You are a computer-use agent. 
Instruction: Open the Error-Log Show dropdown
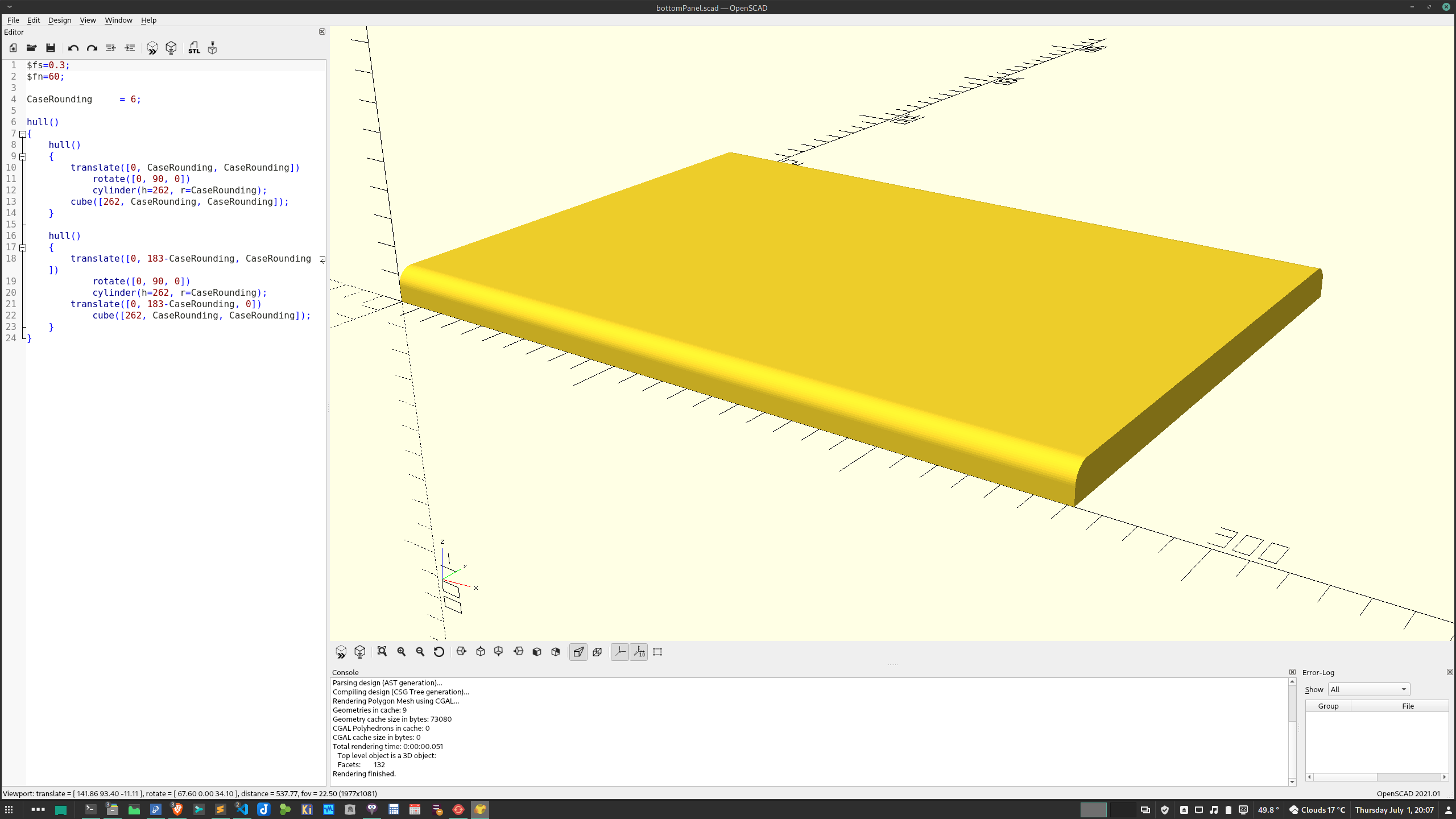(x=1368, y=689)
